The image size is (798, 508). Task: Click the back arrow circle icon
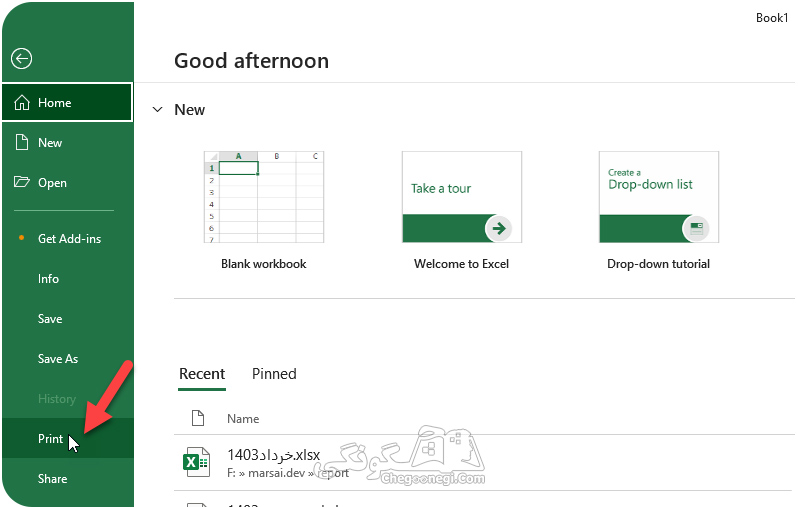pyautogui.click(x=21, y=59)
